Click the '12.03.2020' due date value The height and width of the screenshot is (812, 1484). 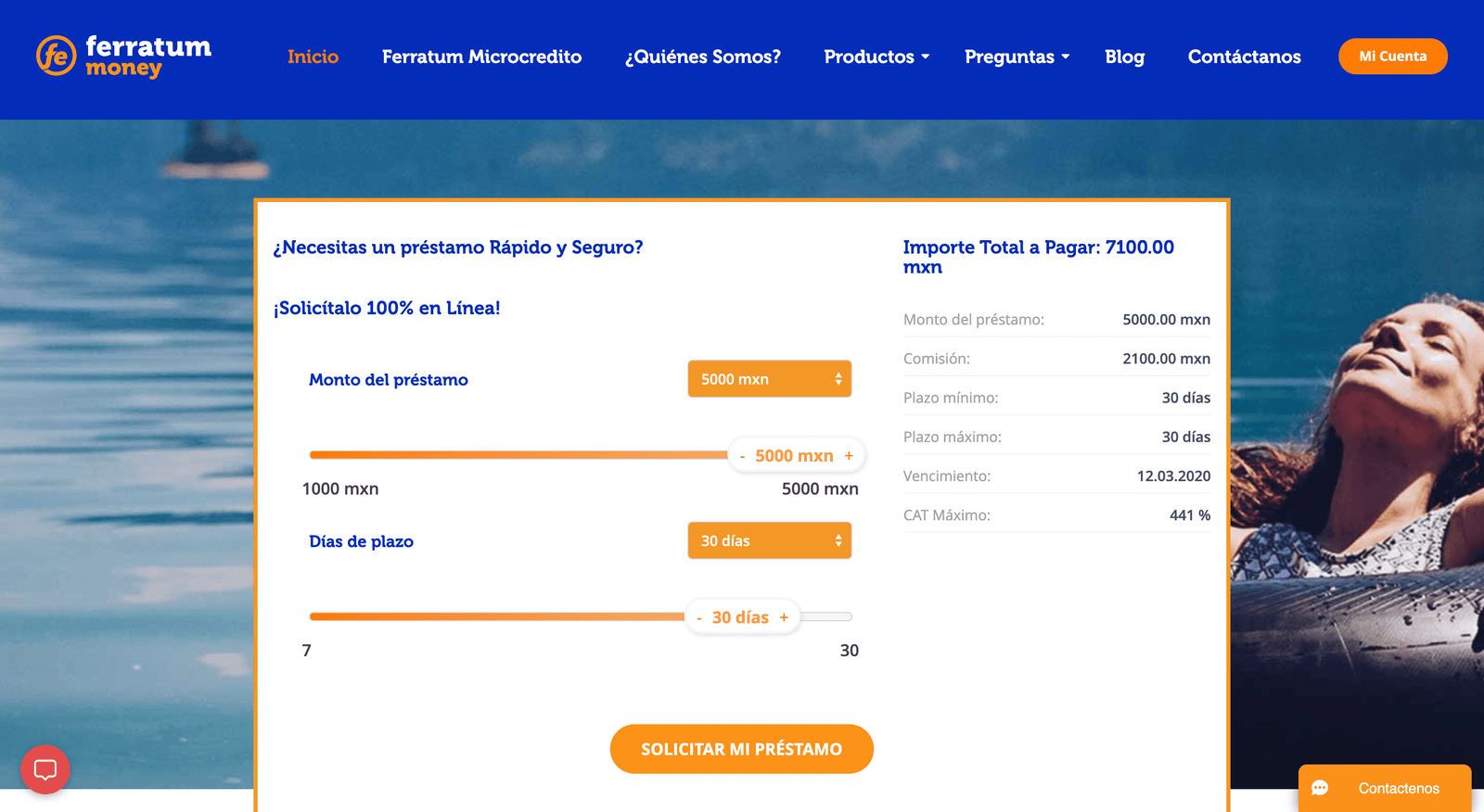[1173, 476]
